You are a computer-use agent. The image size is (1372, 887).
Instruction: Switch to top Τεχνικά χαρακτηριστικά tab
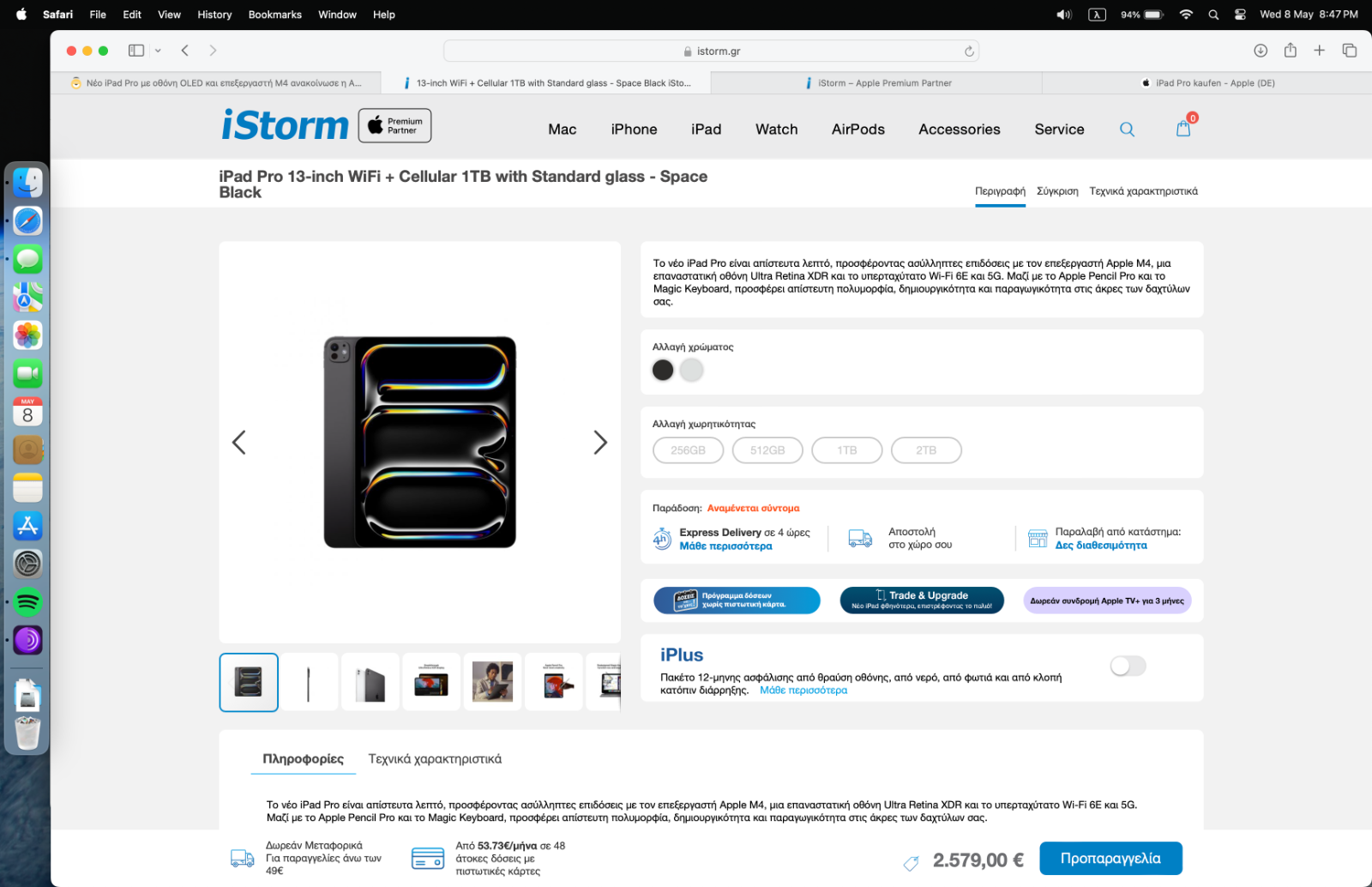coord(1143,191)
